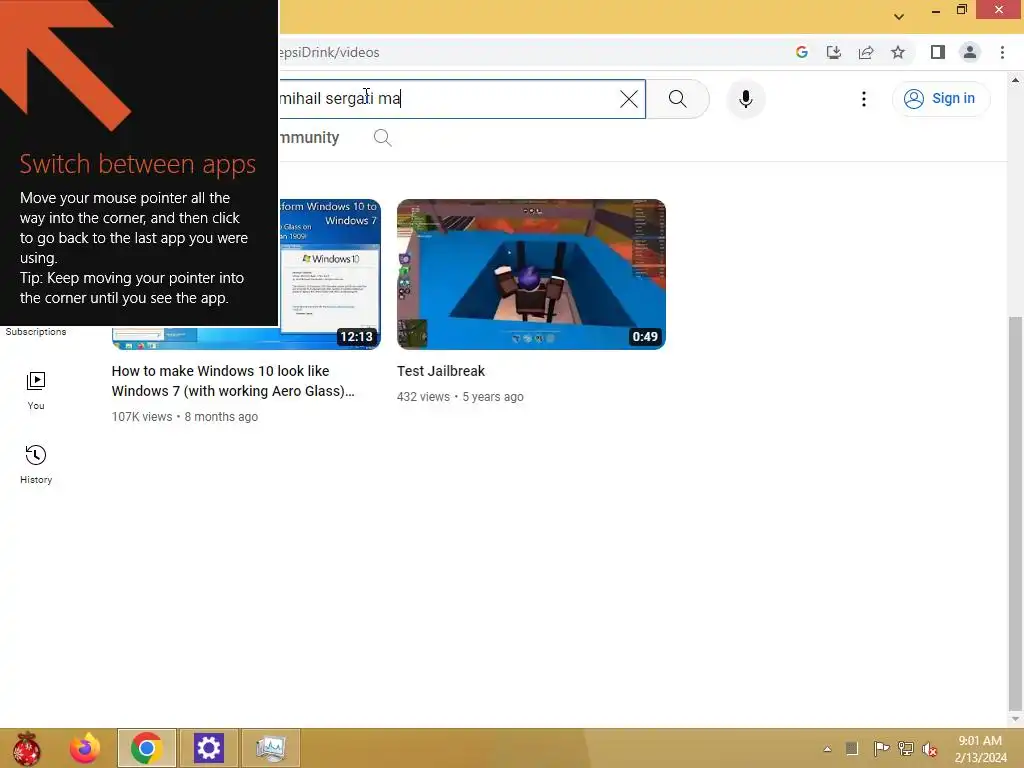
Task: Open the Windows 10 to Windows 7 thumbnail
Action: (x=330, y=274)
